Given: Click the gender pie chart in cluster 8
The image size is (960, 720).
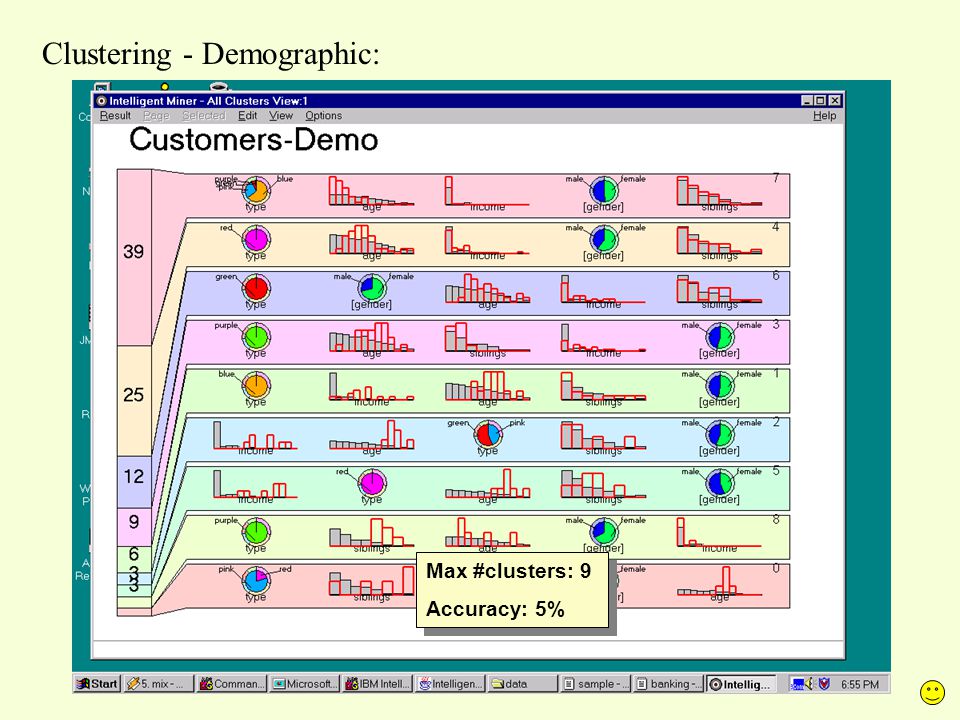Looking at the screenshot, I should (604, 531).
